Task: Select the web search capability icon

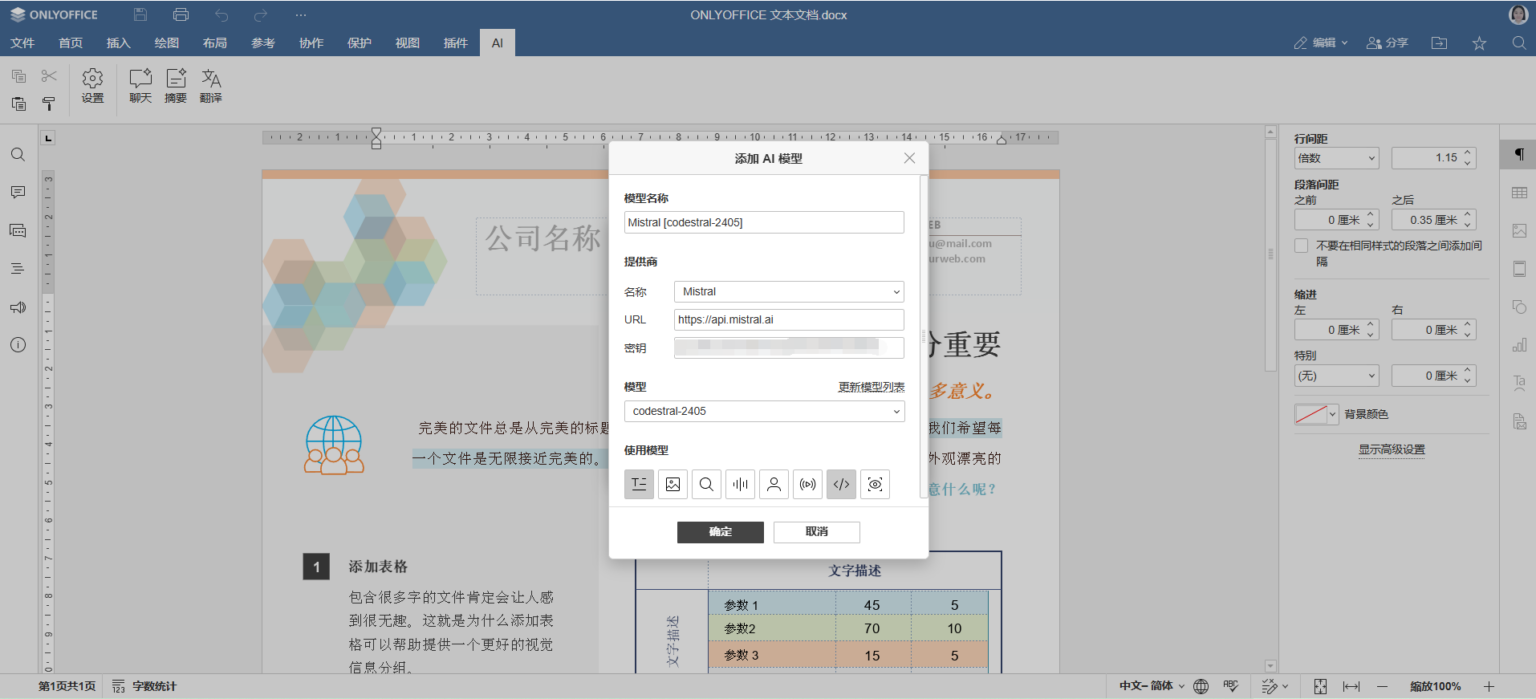Action: pos(706,484)
